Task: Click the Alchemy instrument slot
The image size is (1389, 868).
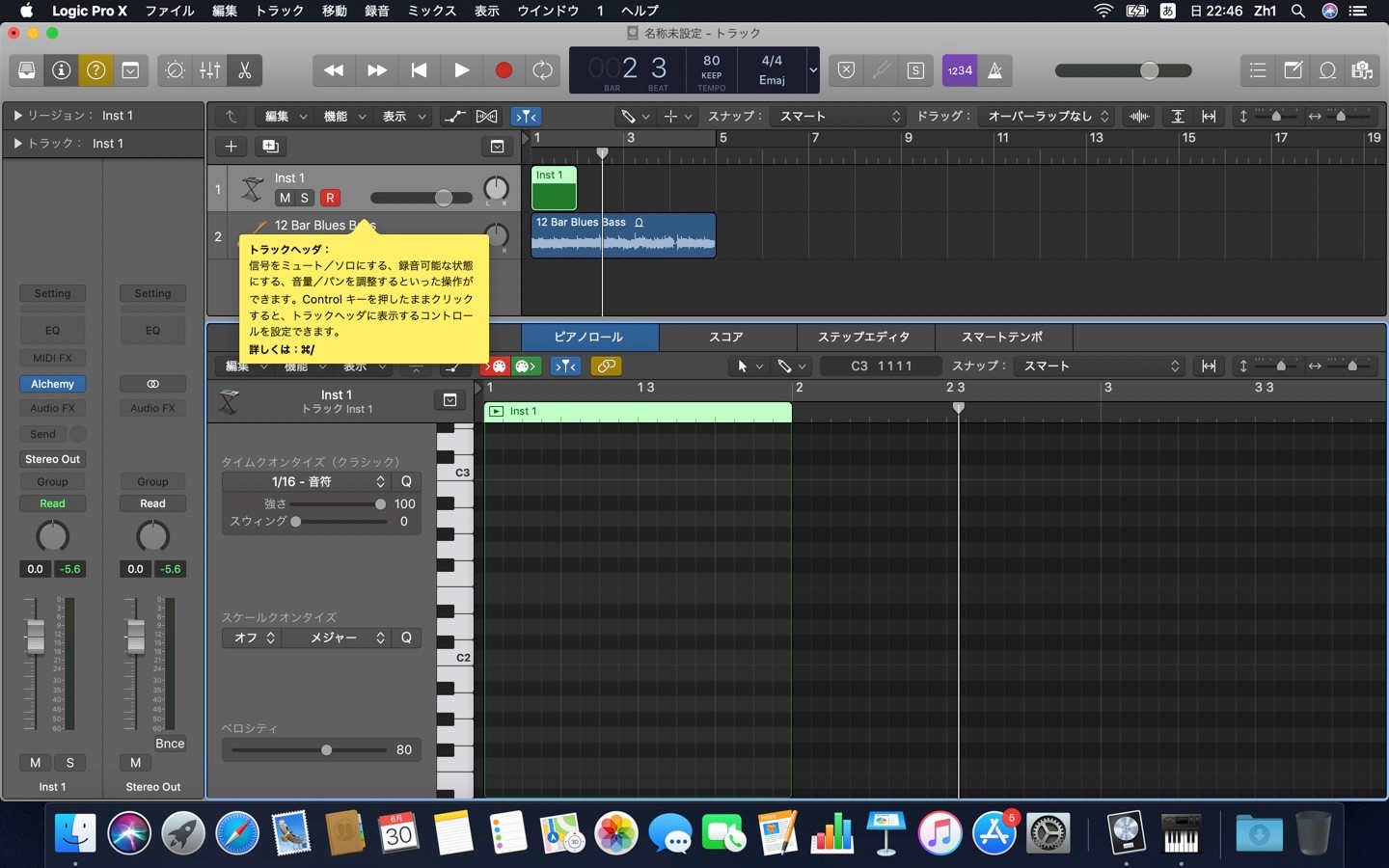Action: (x=52, y=384)
